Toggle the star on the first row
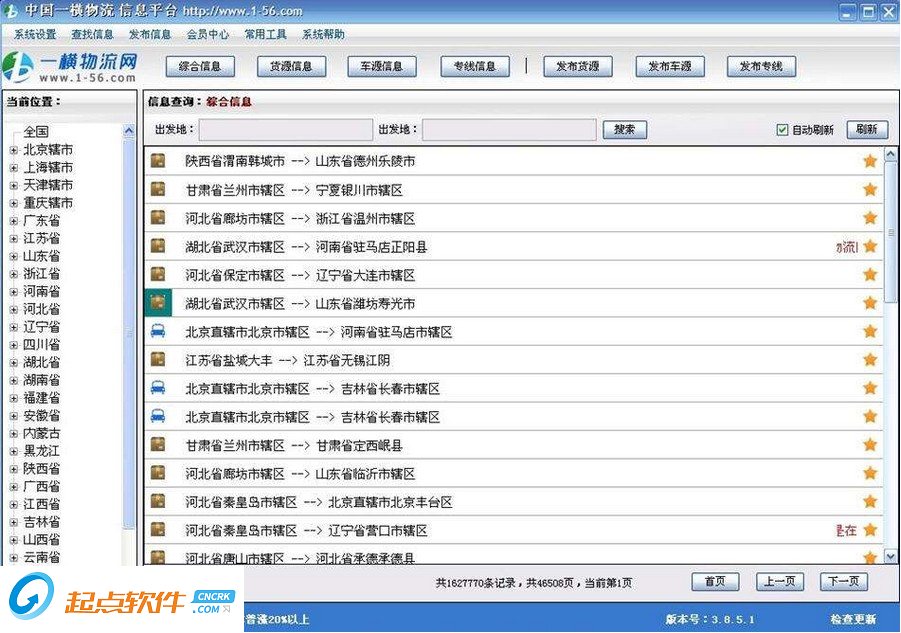The width and height of the screenshot is (901, 633). (869, 161)
